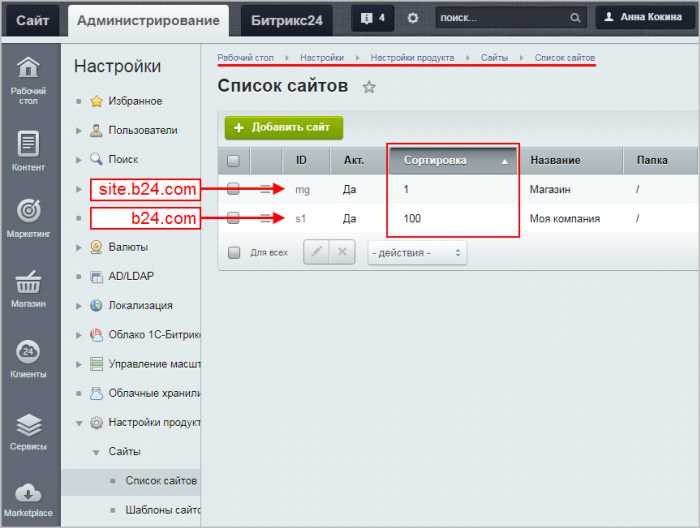Follow the Сайты breadcrumb link
The image size is (700, 528).
pos(494,58)
